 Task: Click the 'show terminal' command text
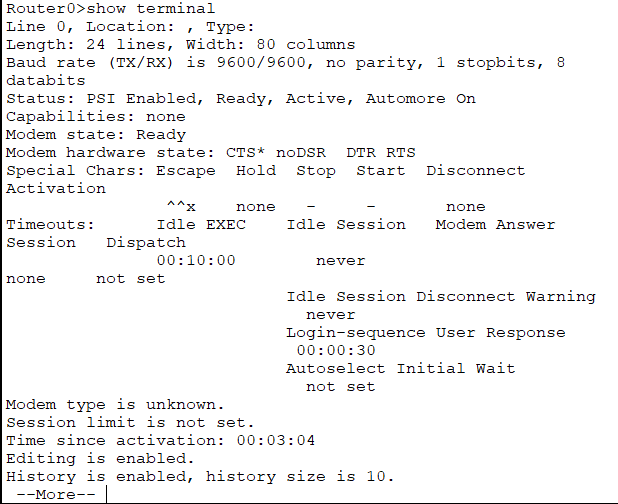151,9
